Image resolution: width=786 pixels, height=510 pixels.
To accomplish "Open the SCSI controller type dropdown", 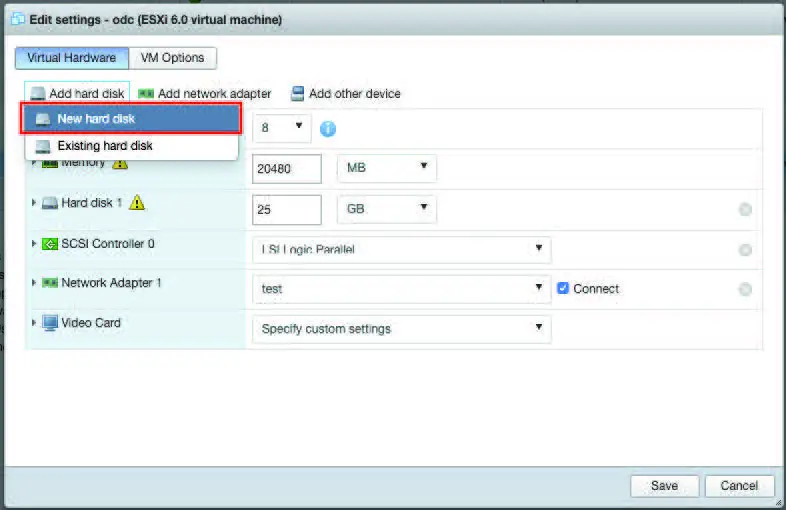I will click(x=402, y=249).
